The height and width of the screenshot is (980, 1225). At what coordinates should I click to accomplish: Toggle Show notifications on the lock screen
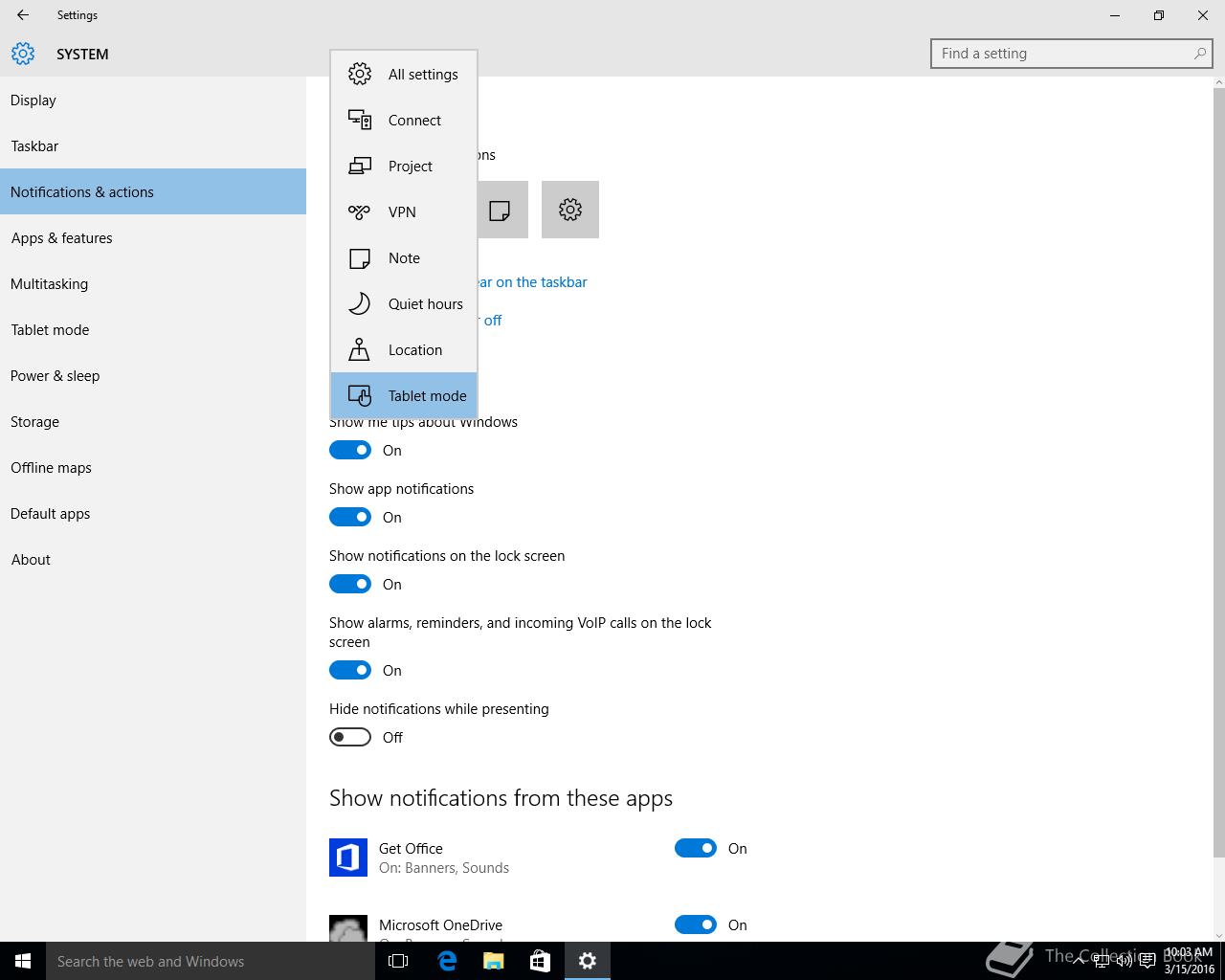click(x=350, y=584)
